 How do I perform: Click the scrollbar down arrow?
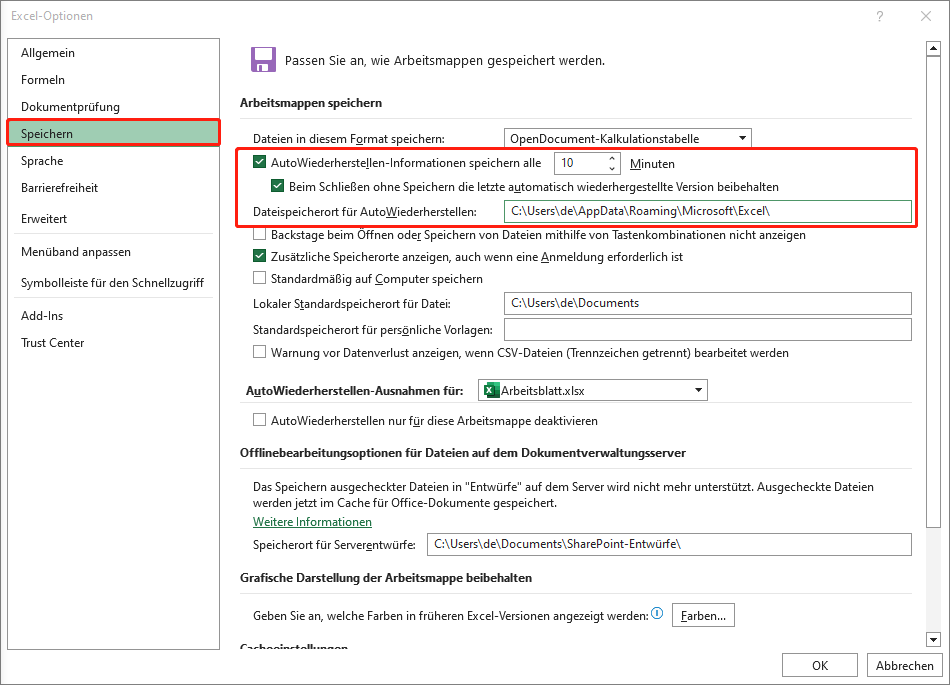coord(934,639)
